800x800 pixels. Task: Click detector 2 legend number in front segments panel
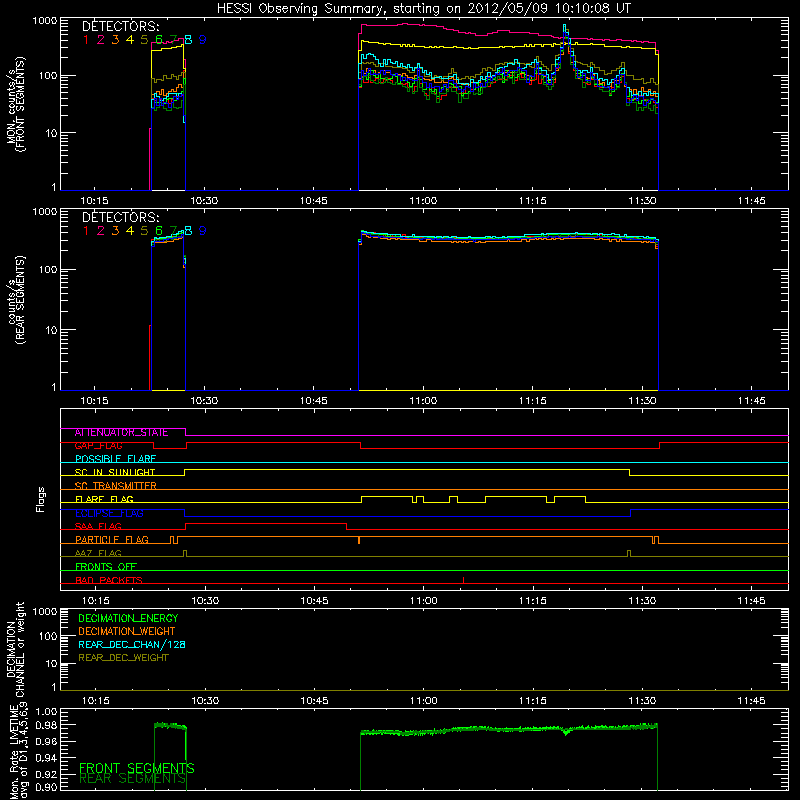pyautogui.click(x=101, y=40)
